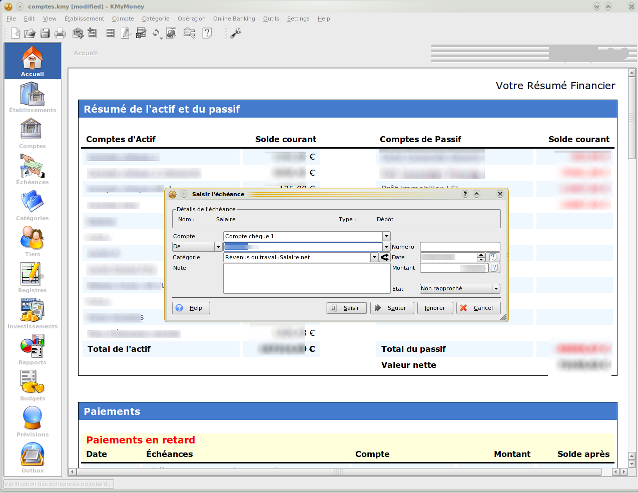
Task: Open the Investissements sidebar view
Action: (x=33, y=314)
